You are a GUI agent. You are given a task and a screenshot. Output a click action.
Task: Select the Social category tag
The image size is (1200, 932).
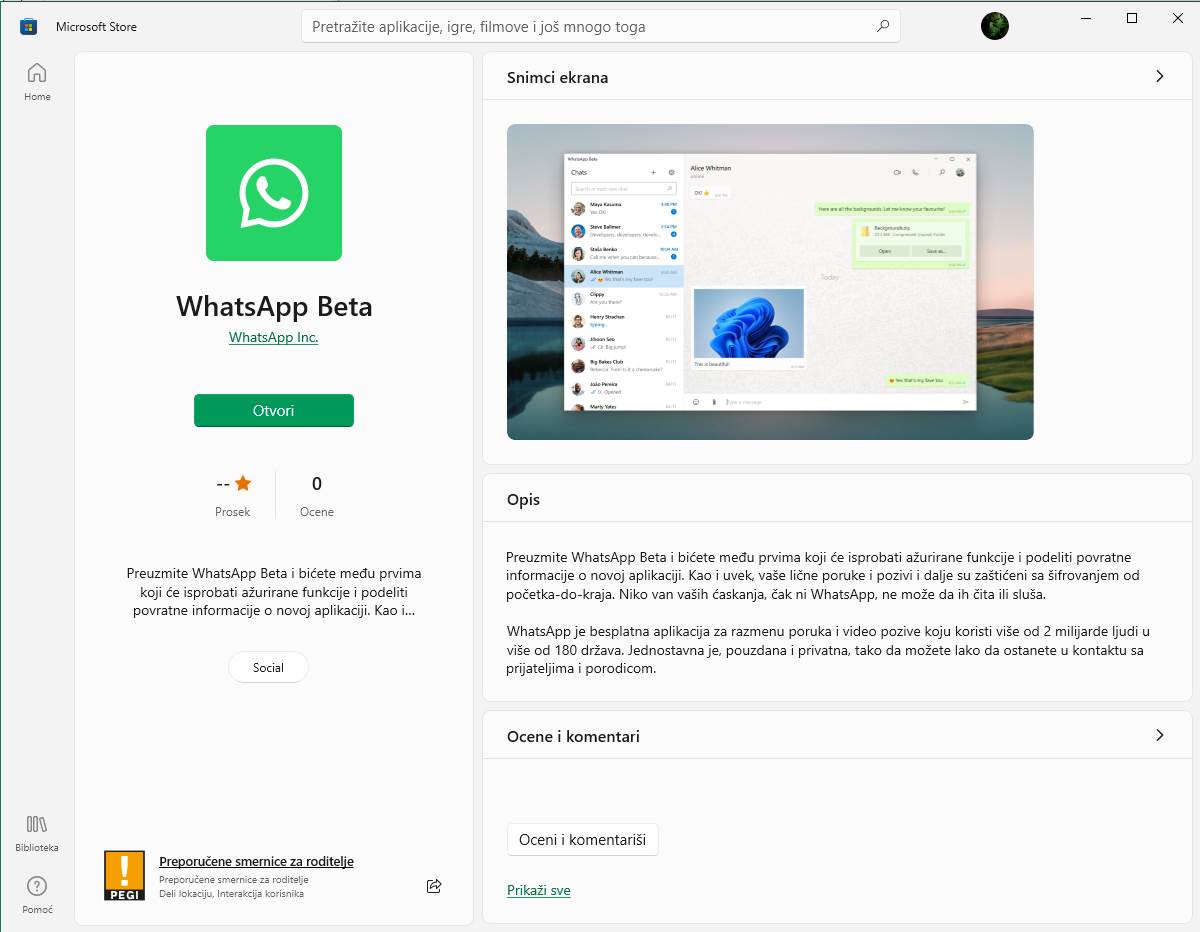pyautogui.click(x=268, y=667)
